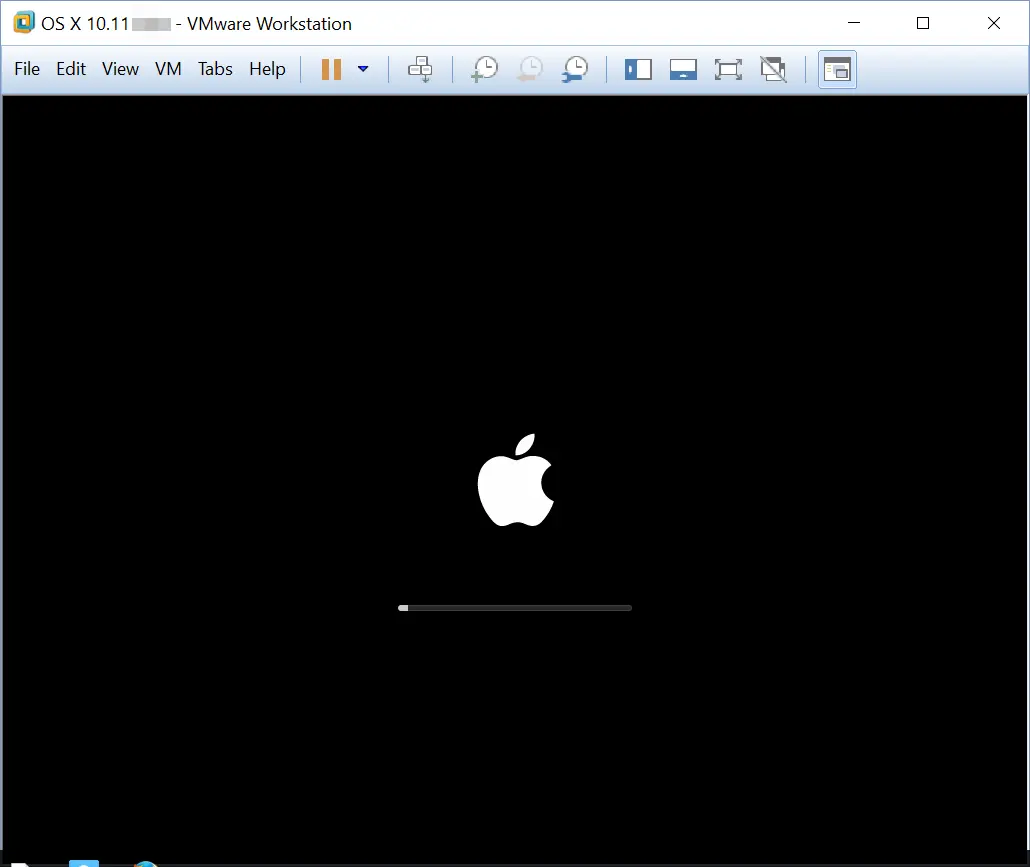Viewport: 1030px width, 867px height.
Task: Open the Help menu
Action: click(x=267, y=69)
